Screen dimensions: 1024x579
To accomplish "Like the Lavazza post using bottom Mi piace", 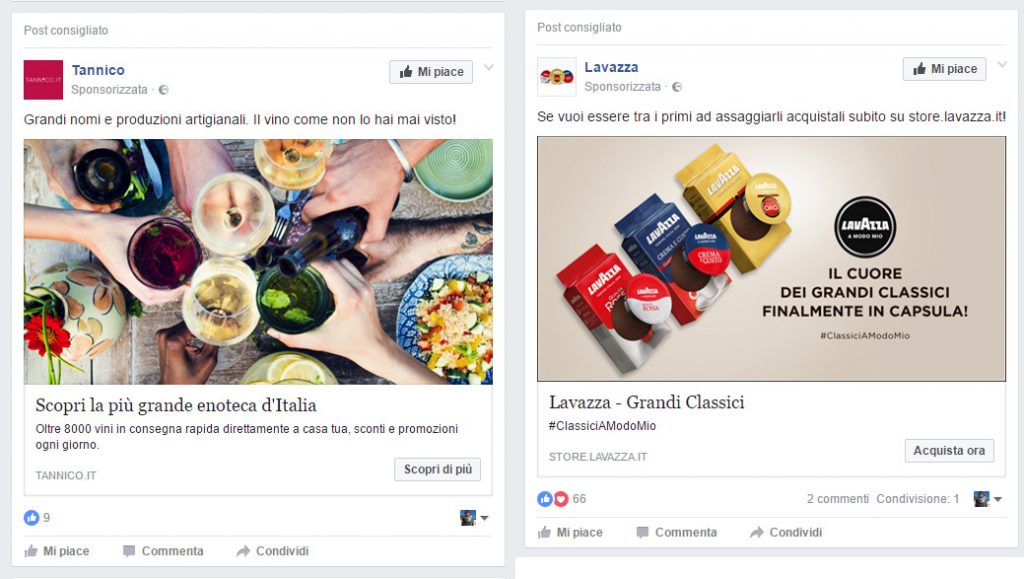I will [570, 532].
